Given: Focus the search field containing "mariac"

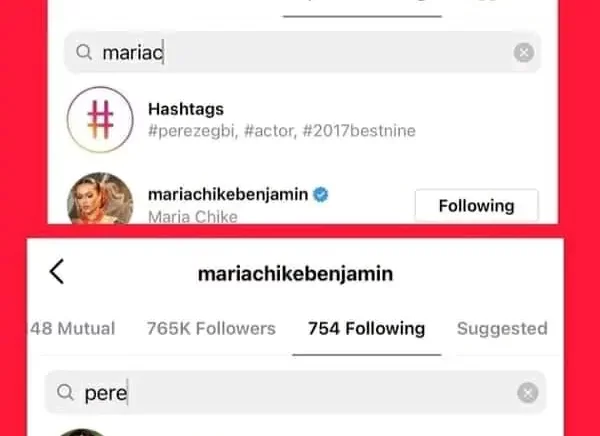Looking at the screenshot, I should pyautogui.click(x=300, y=53).
